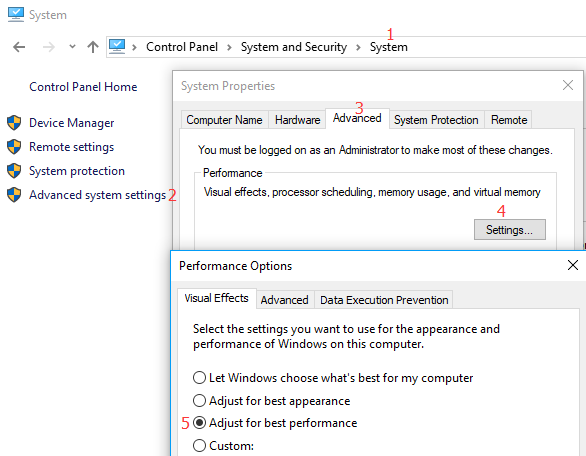Click the shield icon beside Device Manager

(x=14, y=123)
